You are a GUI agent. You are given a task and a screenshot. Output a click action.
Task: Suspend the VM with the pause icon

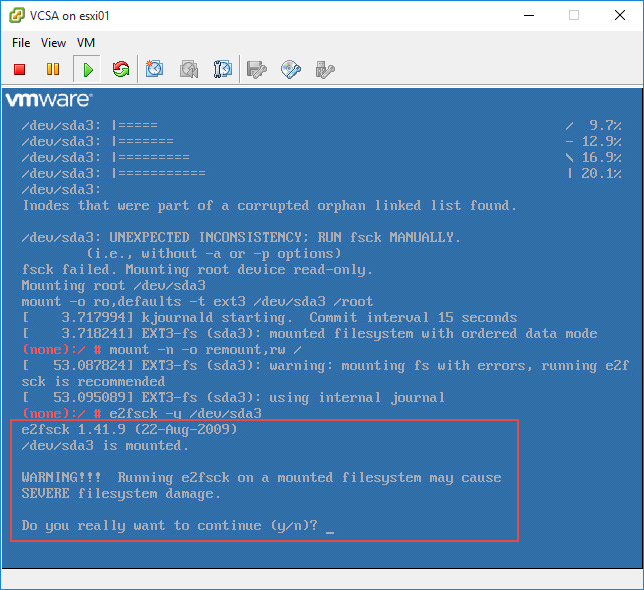tap(53, 69)
